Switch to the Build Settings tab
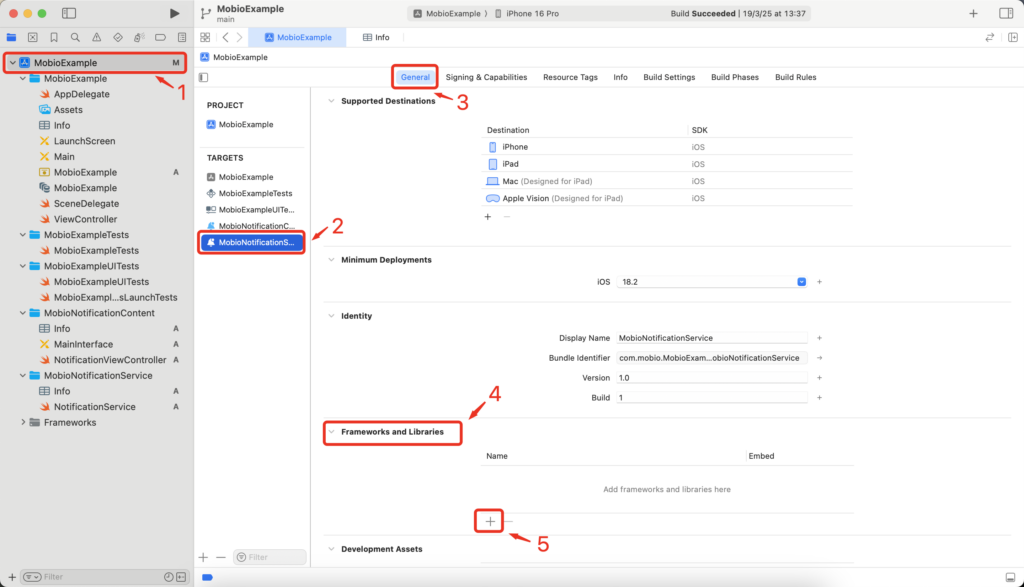 669,77
